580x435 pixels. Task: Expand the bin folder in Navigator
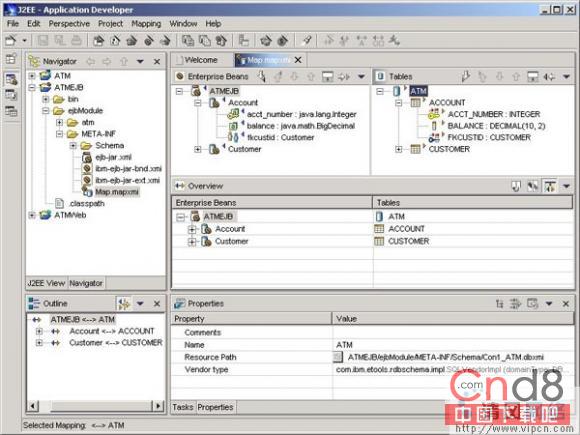tap(45, 99)
